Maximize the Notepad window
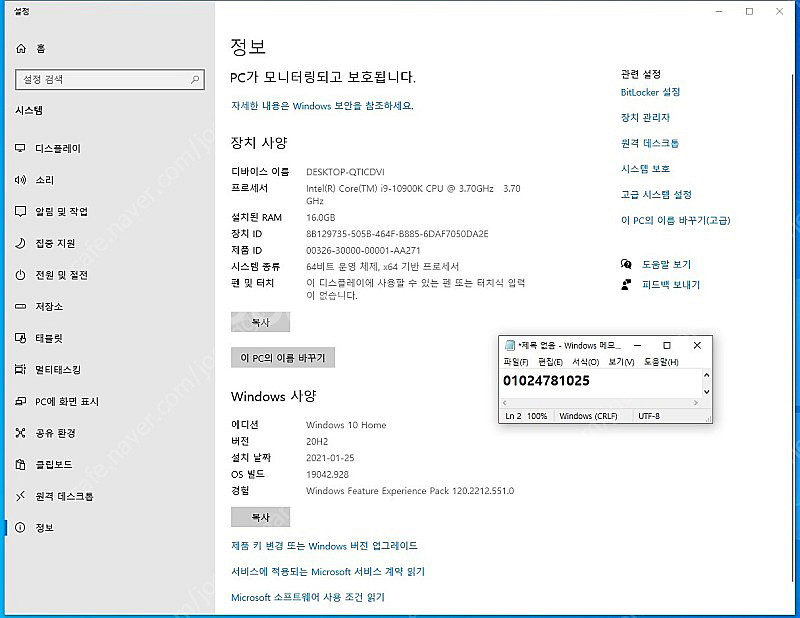This screenshot has width=800, height=618. pyautogui.click(x=667, y=345)
